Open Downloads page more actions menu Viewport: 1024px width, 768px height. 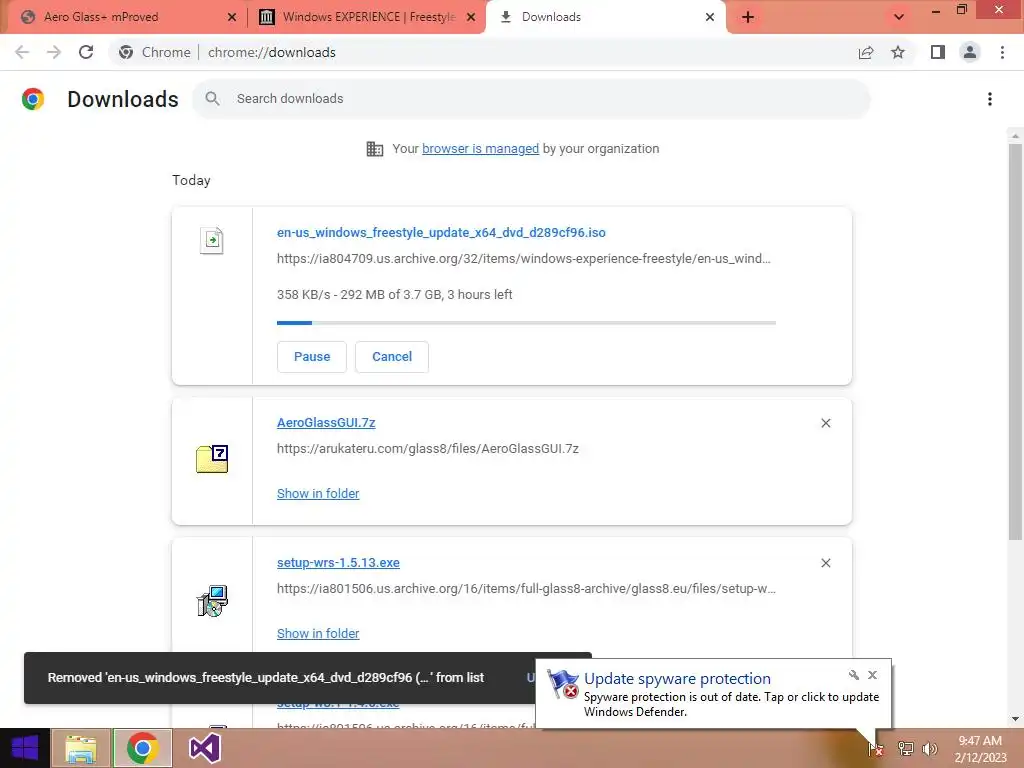(990, 99)
